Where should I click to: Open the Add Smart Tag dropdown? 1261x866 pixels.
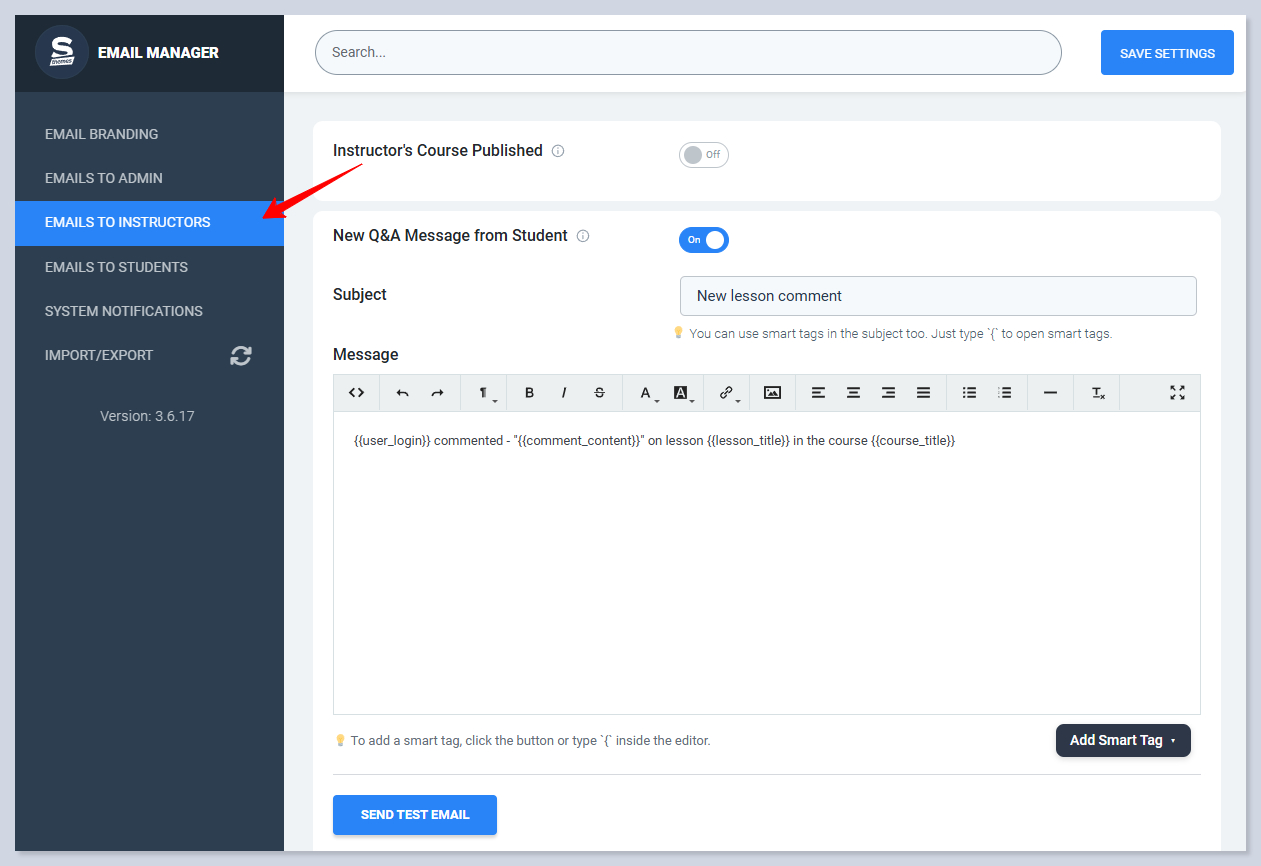pos(1122,740)
